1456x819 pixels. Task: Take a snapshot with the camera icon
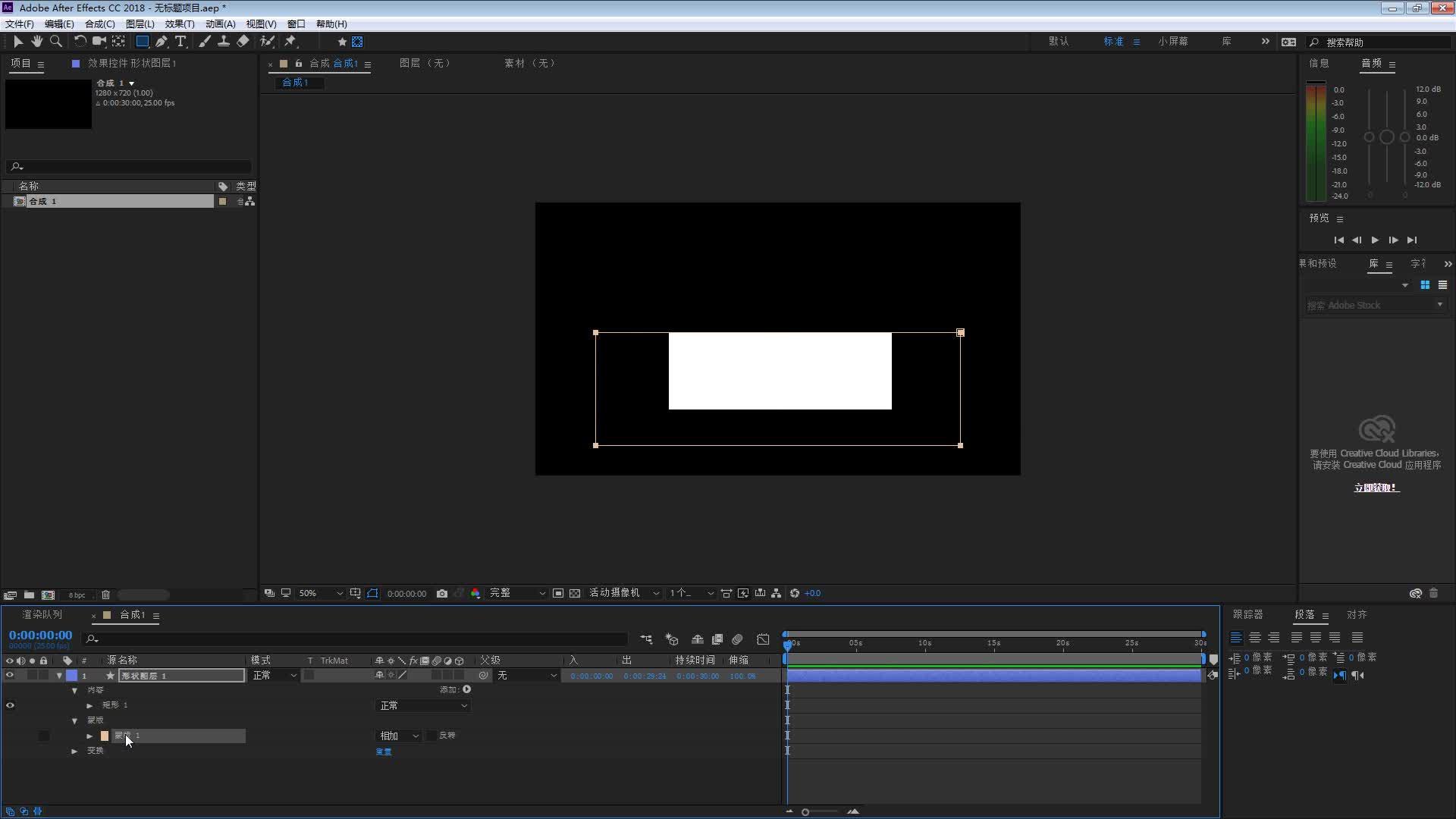pyautogui.click(x=442, y=594)
